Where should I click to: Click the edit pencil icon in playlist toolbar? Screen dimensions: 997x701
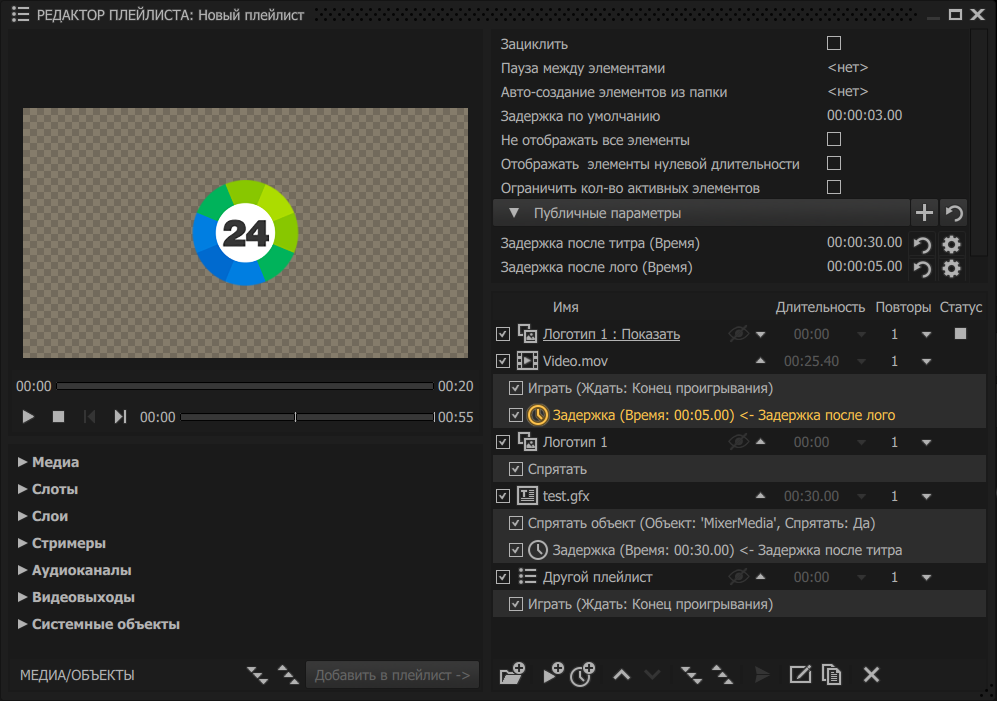click(799, 674)
